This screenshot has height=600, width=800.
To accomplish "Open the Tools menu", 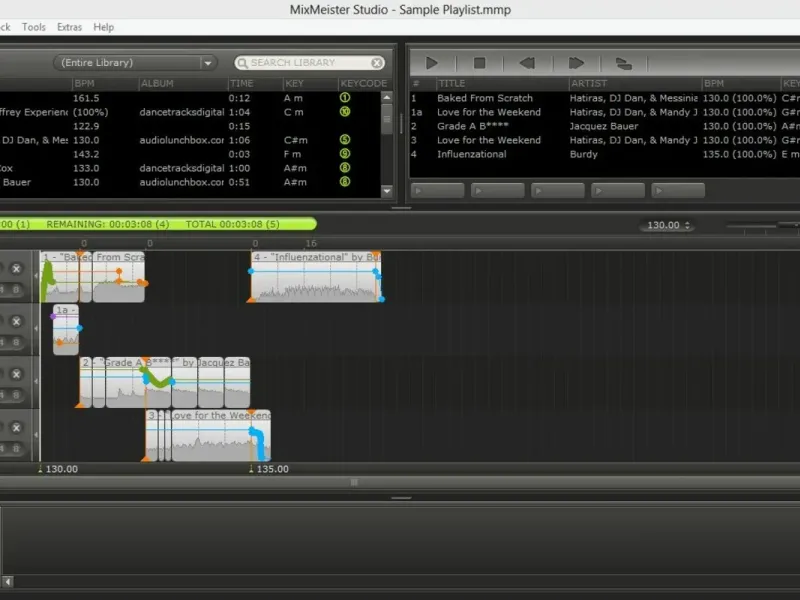I will point(34,27).
